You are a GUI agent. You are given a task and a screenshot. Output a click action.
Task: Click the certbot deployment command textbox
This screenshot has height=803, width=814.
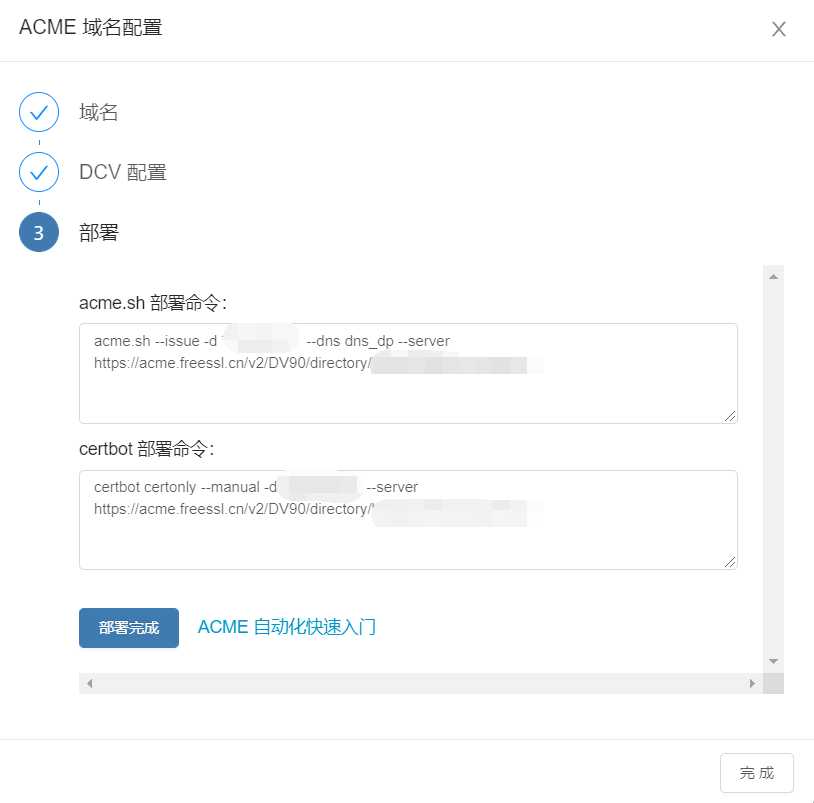[x=408, y=530]
